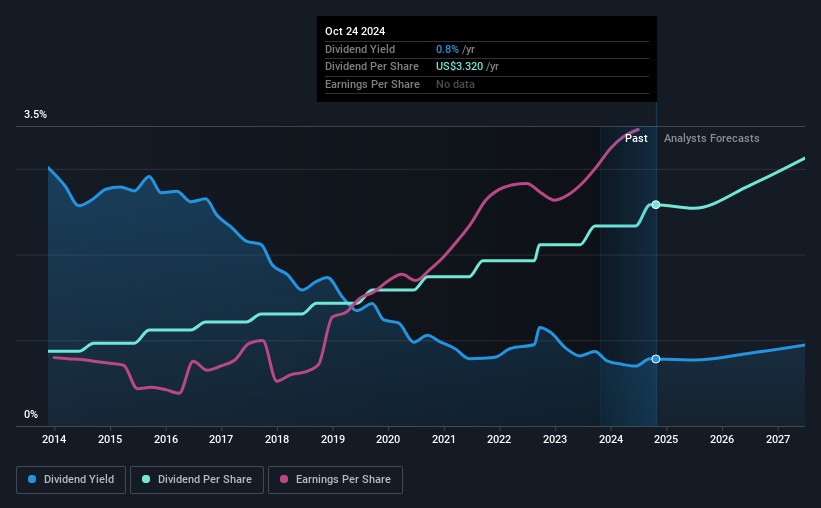
Task: Click the teal Dividend Per Share legend dot
Action: point(146,479)
